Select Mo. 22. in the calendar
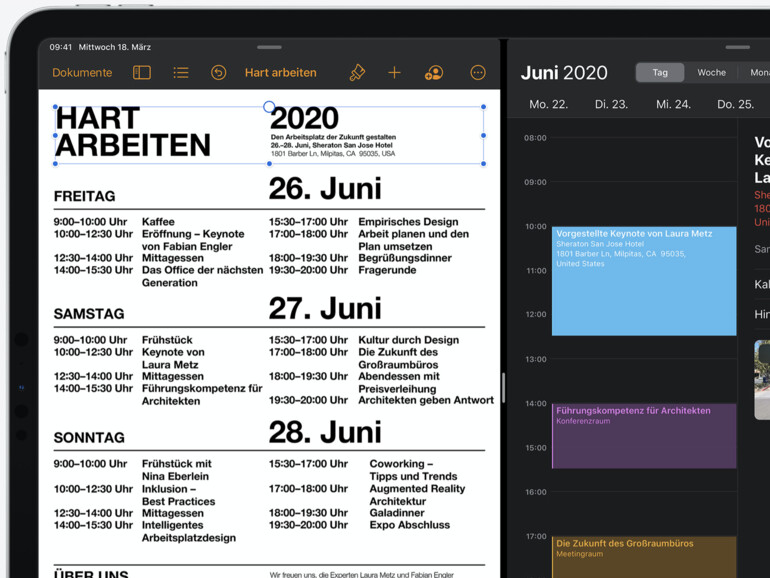This screenshot has width=770, height=578. click(549, 104)
